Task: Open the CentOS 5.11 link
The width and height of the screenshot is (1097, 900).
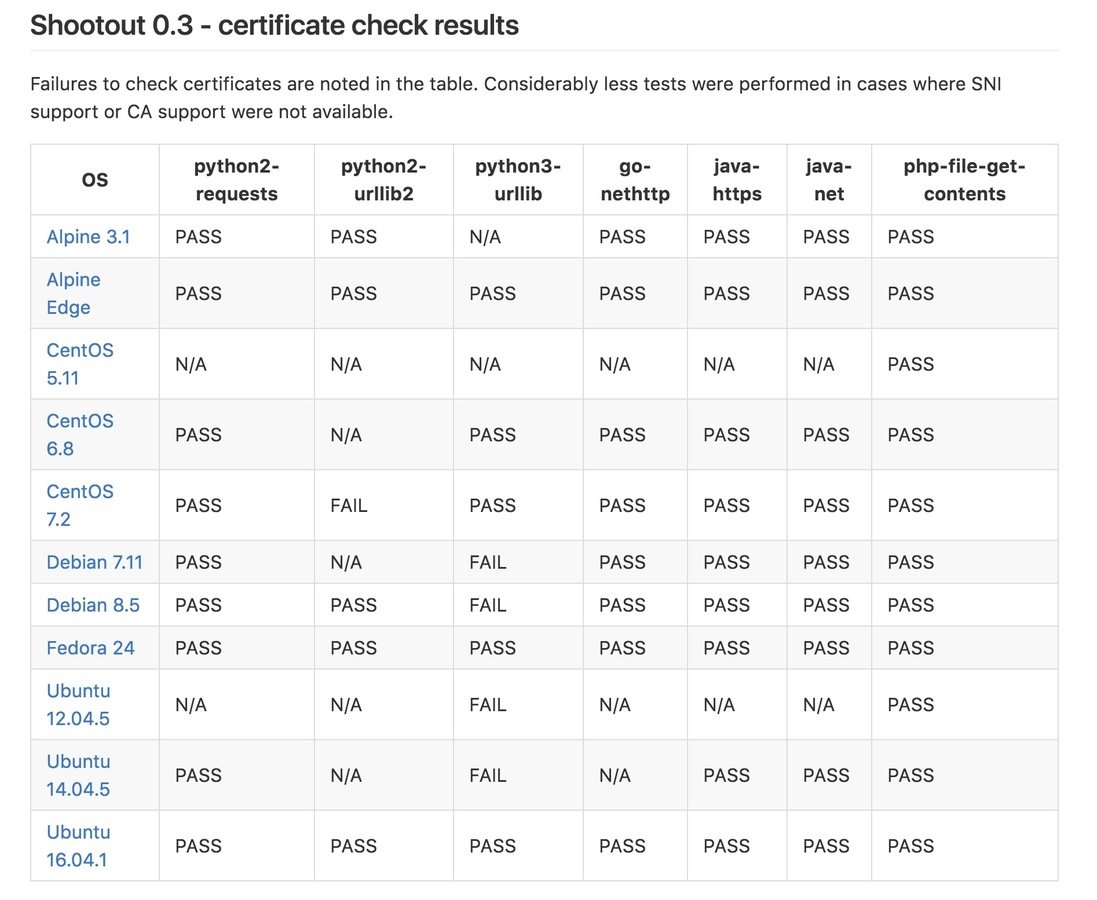Action: pos(80,364)
